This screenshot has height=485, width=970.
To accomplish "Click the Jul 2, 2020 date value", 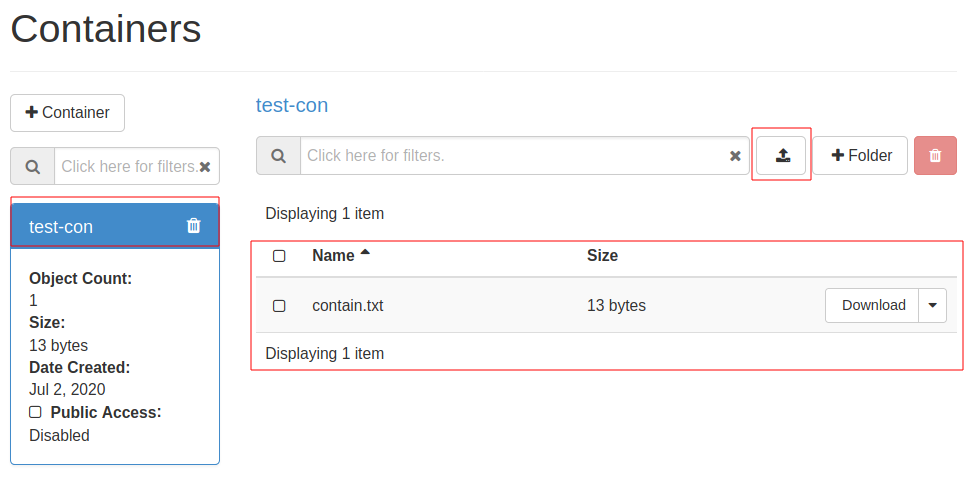I will click(x=67, y=389).
